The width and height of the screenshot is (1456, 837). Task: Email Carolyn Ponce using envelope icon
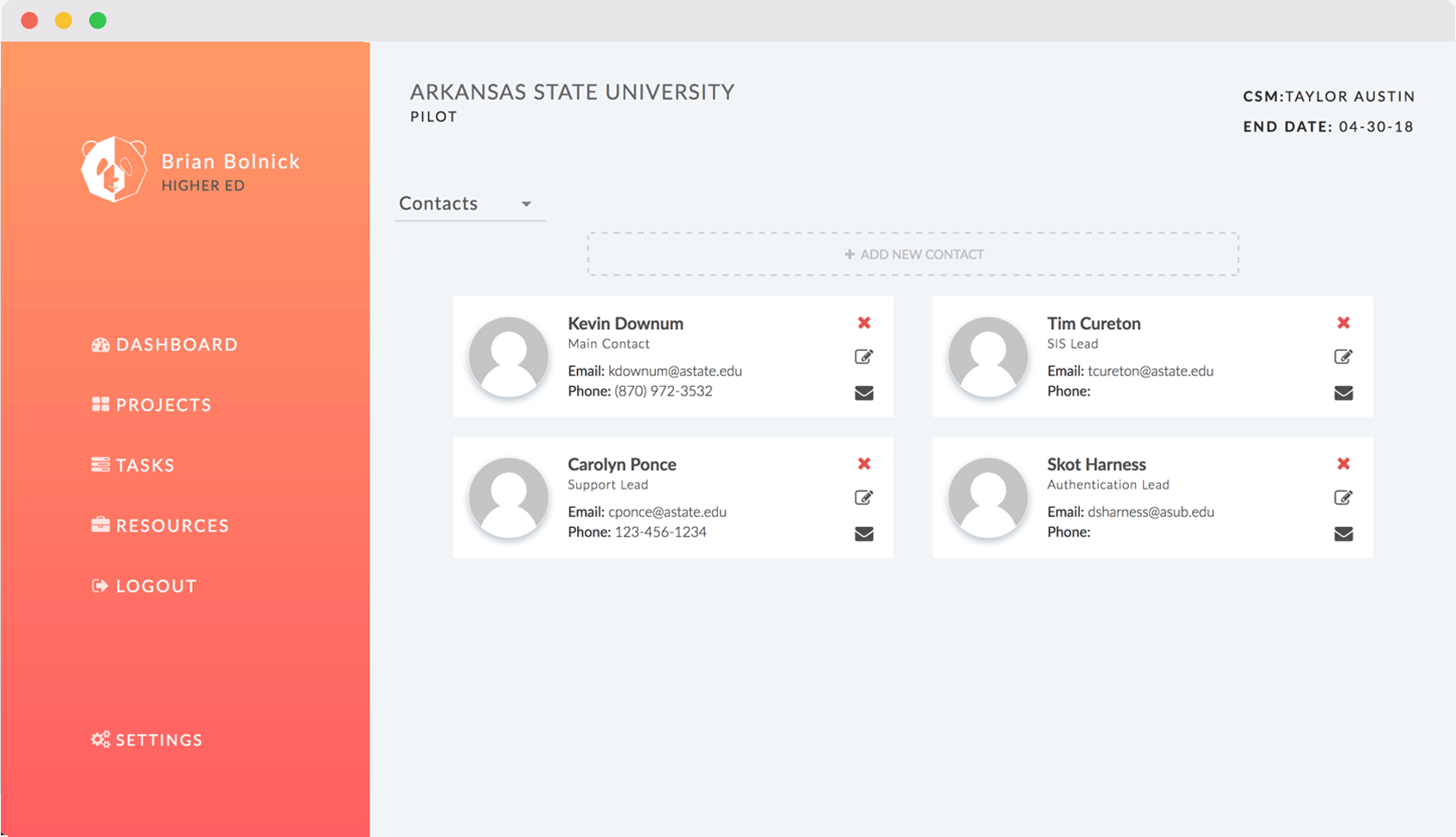pyautogui.click(x=863, y=534)
